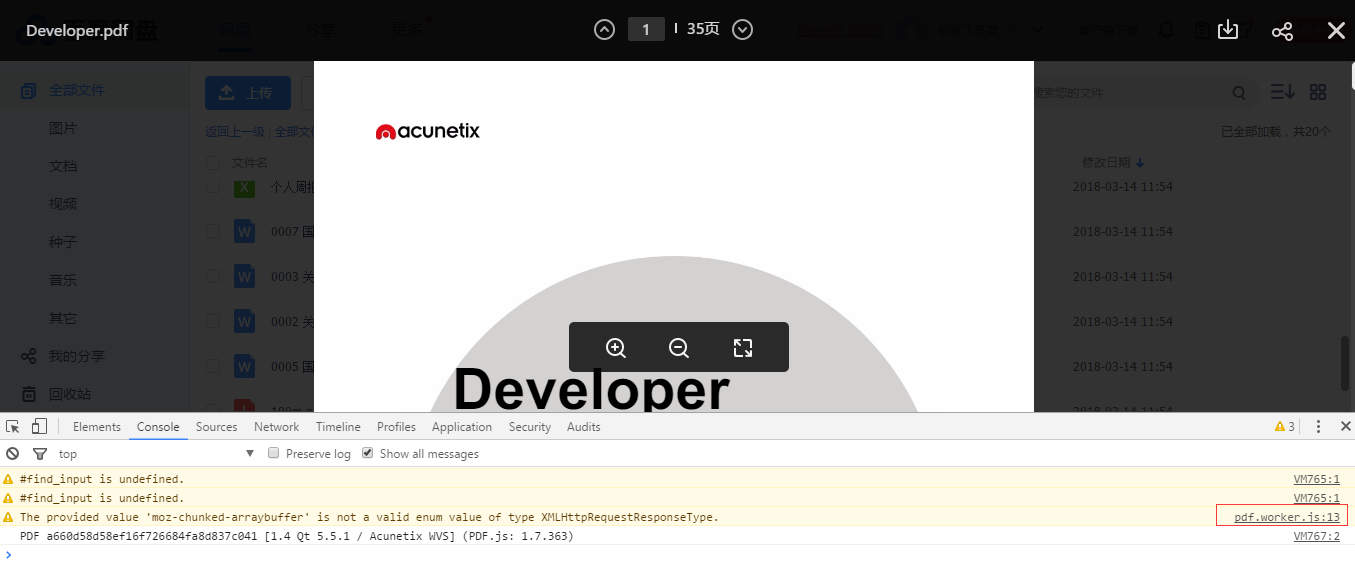This screenshot has width=1355, height=562.
Task: Click the page number input box
Action: coord(646,30)
